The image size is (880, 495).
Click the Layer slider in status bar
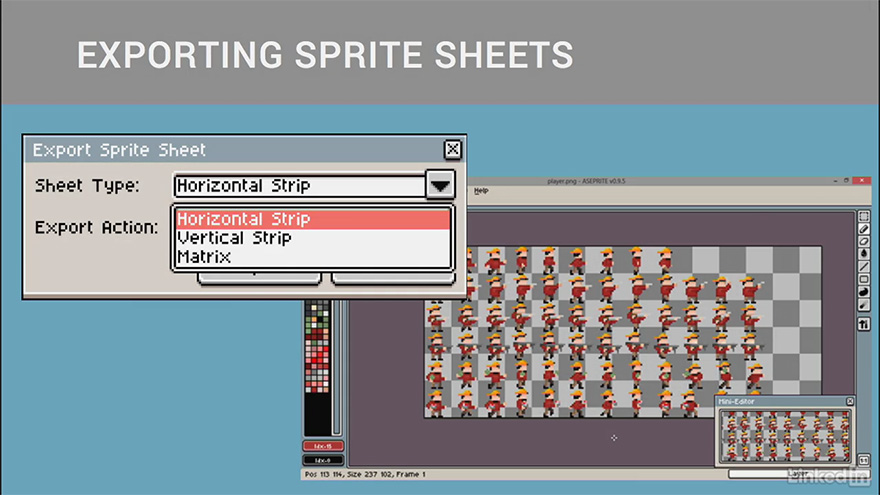tap(798, 474)
